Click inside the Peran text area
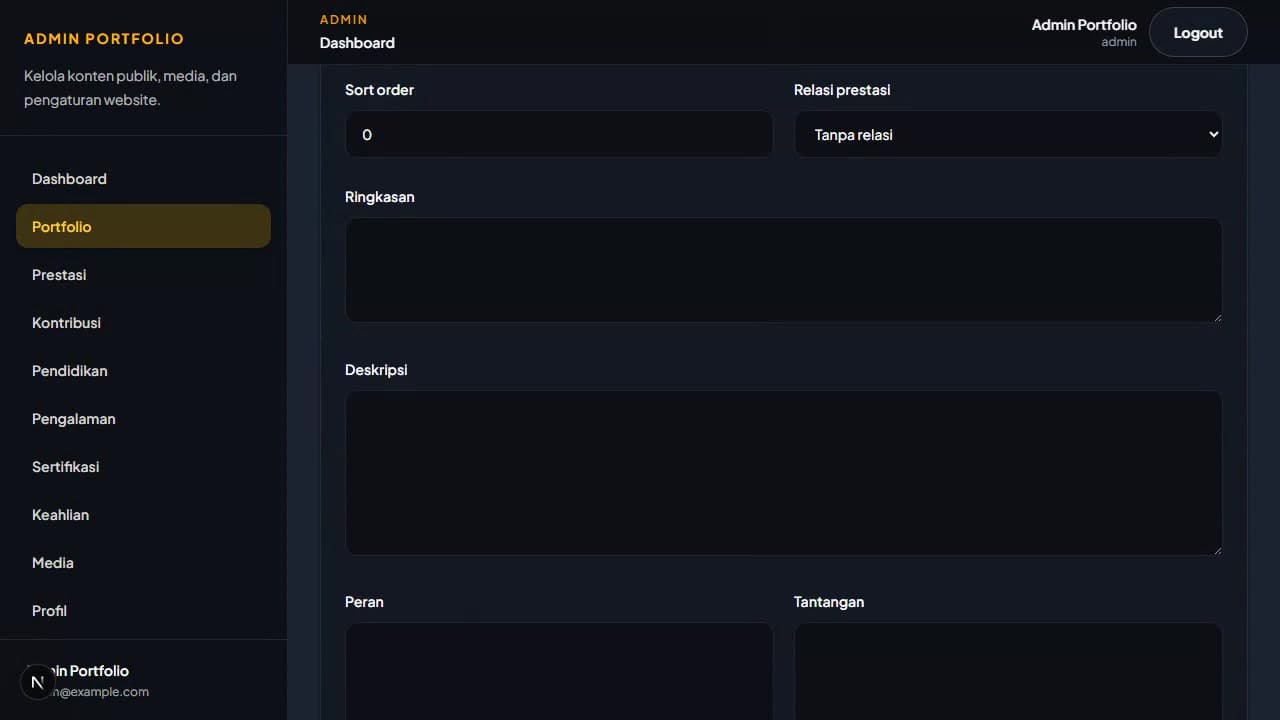 coord(559,671)
